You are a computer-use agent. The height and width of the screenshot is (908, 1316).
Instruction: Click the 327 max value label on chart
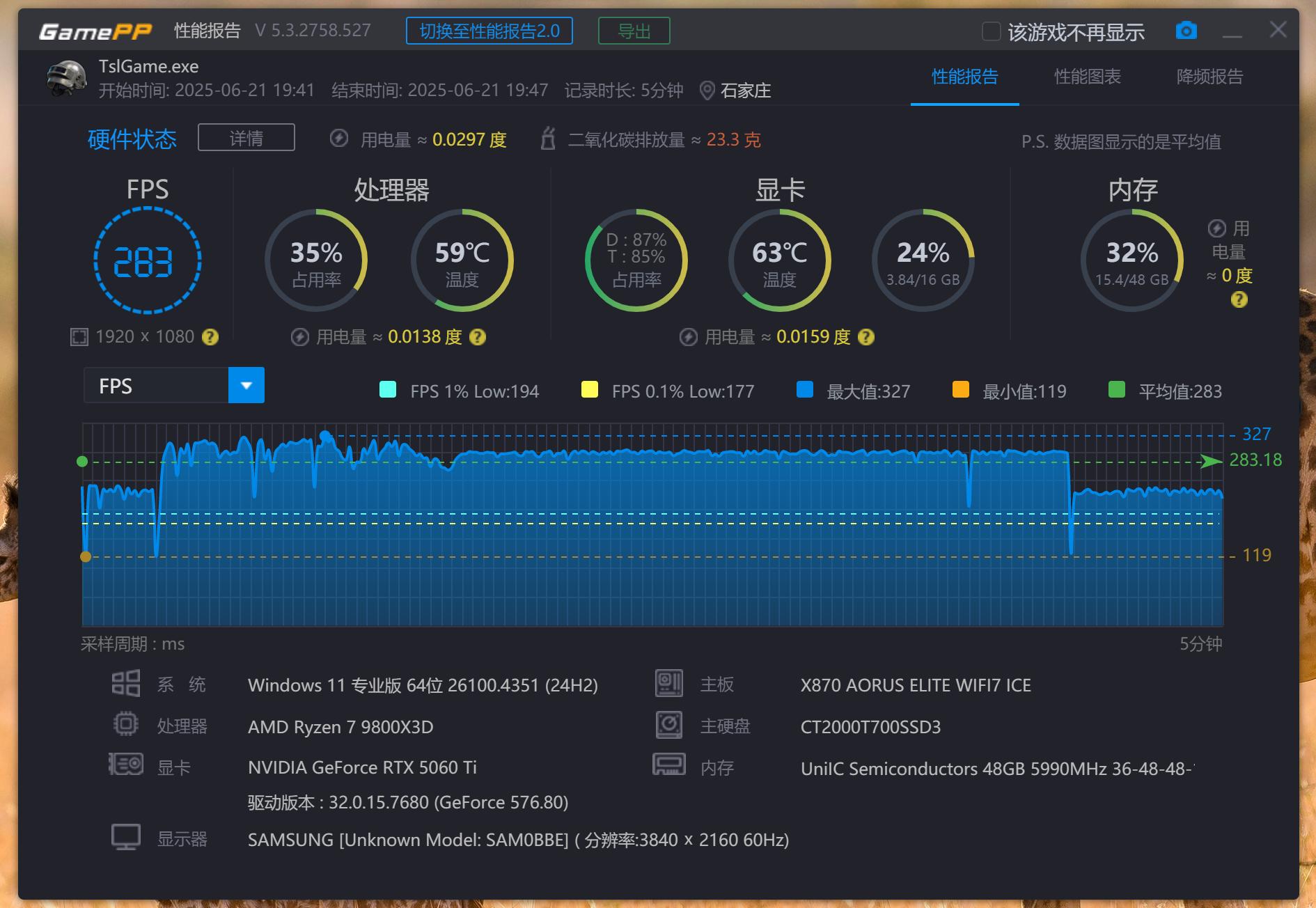1257,434
